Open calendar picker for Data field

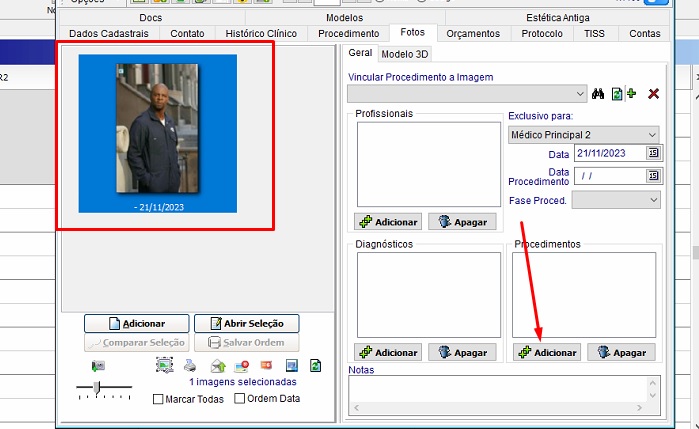coord(653,153)
